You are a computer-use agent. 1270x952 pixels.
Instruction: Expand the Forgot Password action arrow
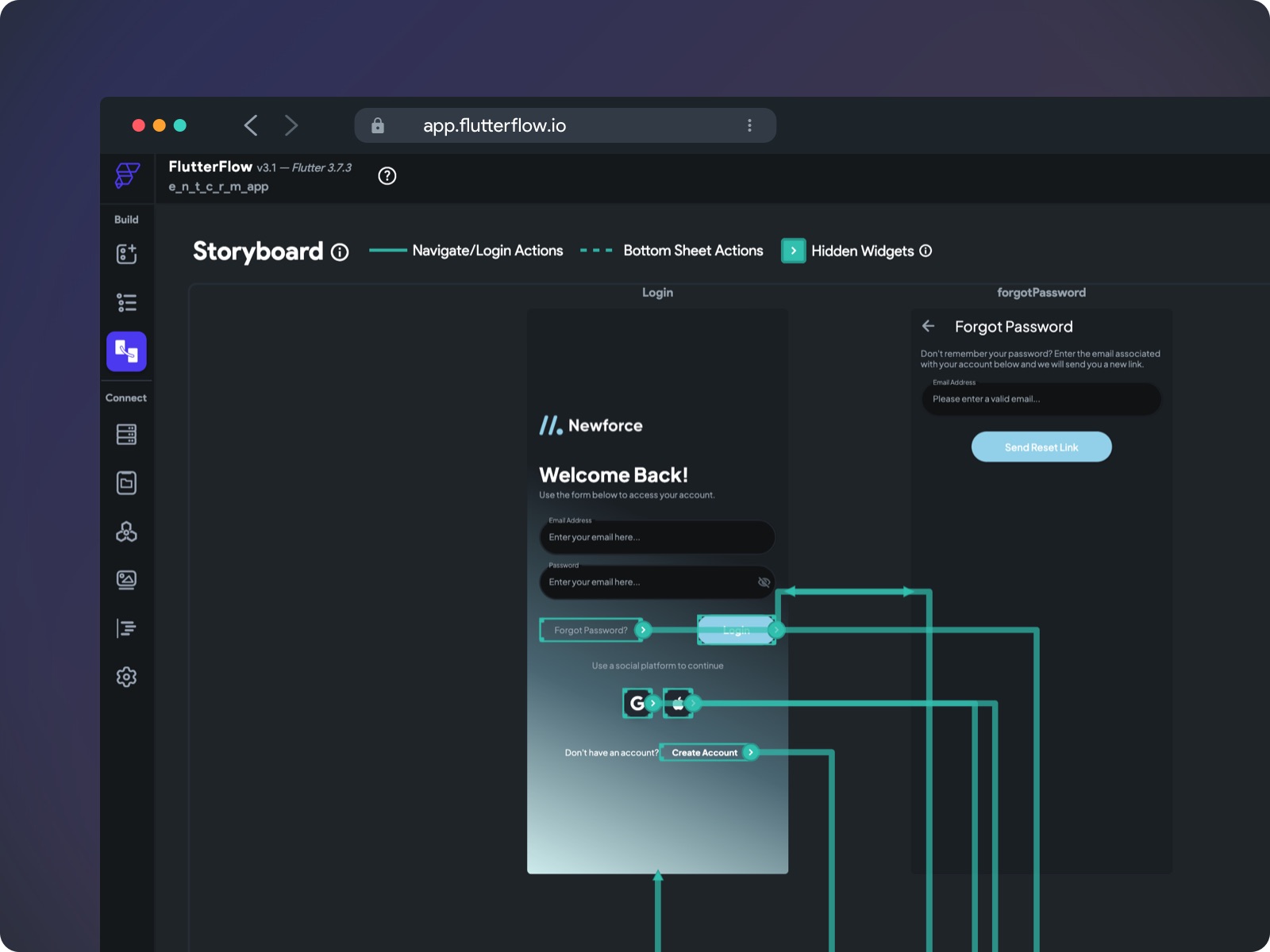pyautogui.click(x=644, y=630)
